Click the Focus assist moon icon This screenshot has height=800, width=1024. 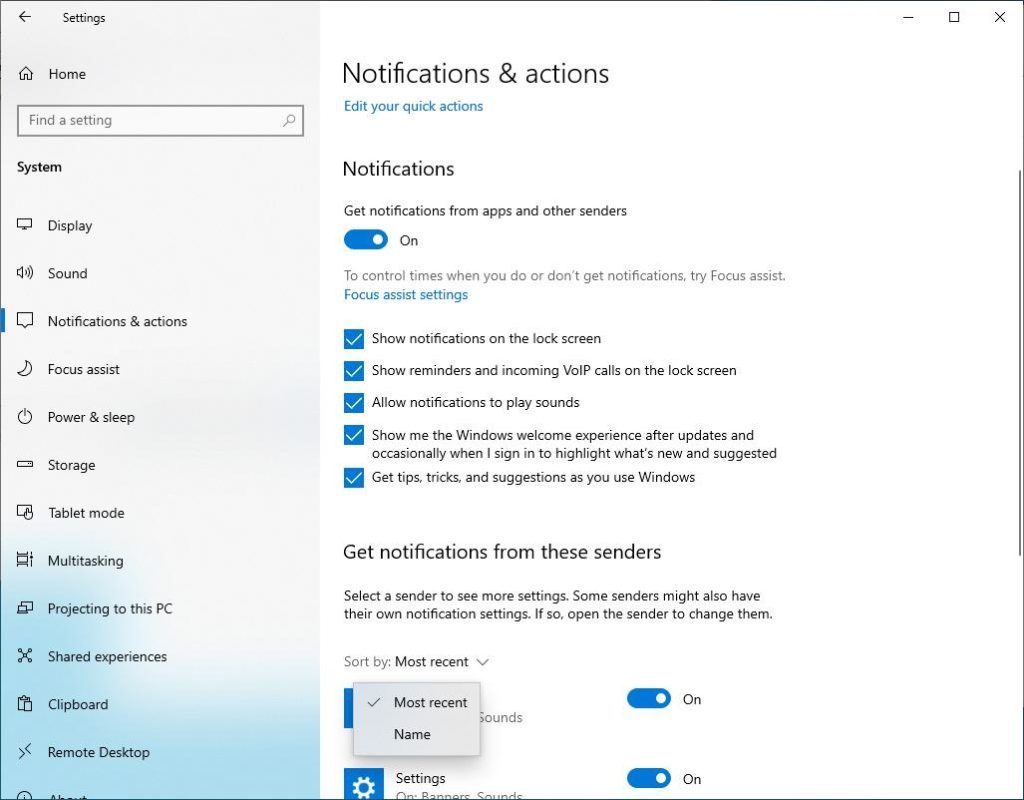click(24, 369)
